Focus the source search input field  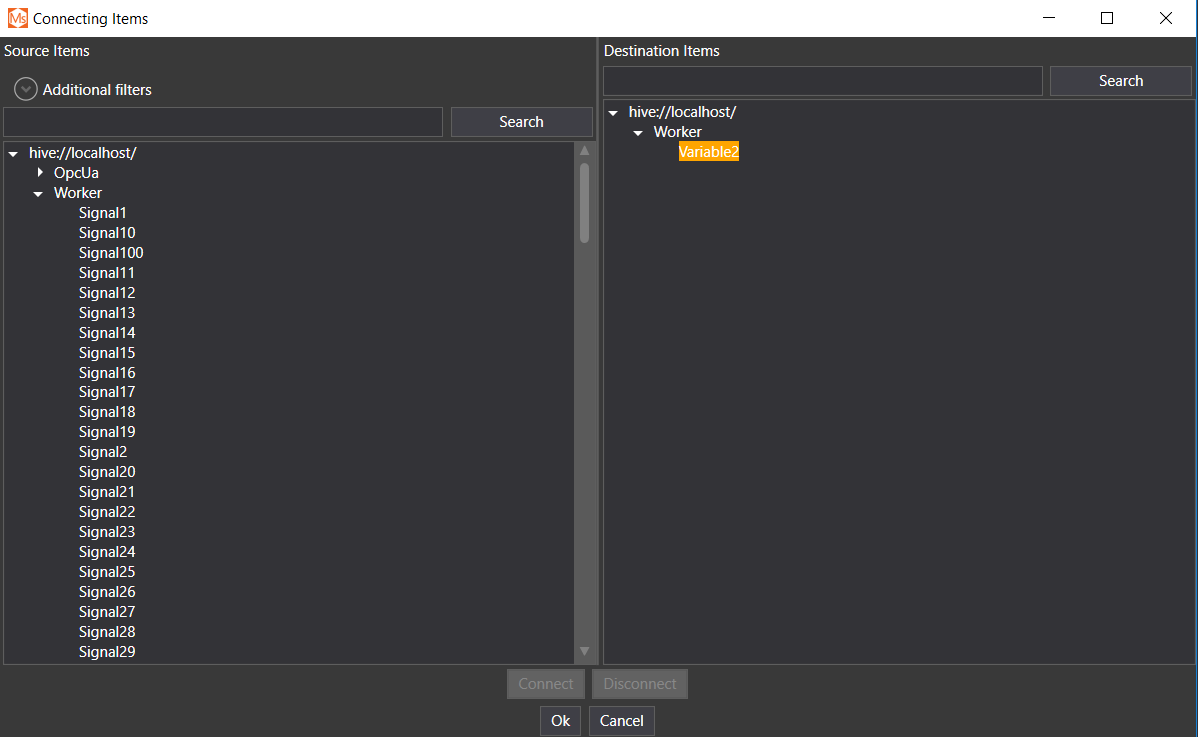[x=223, y=122]
